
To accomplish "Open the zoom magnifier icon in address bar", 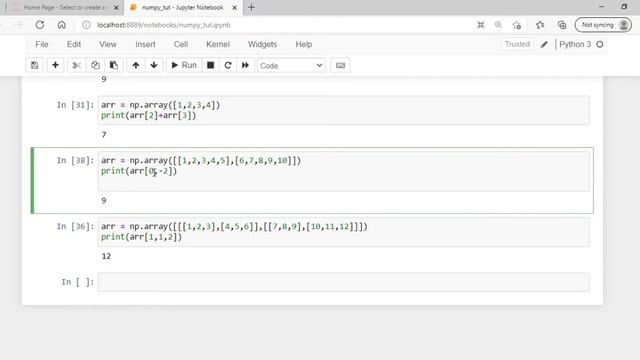I will (498, 25).
